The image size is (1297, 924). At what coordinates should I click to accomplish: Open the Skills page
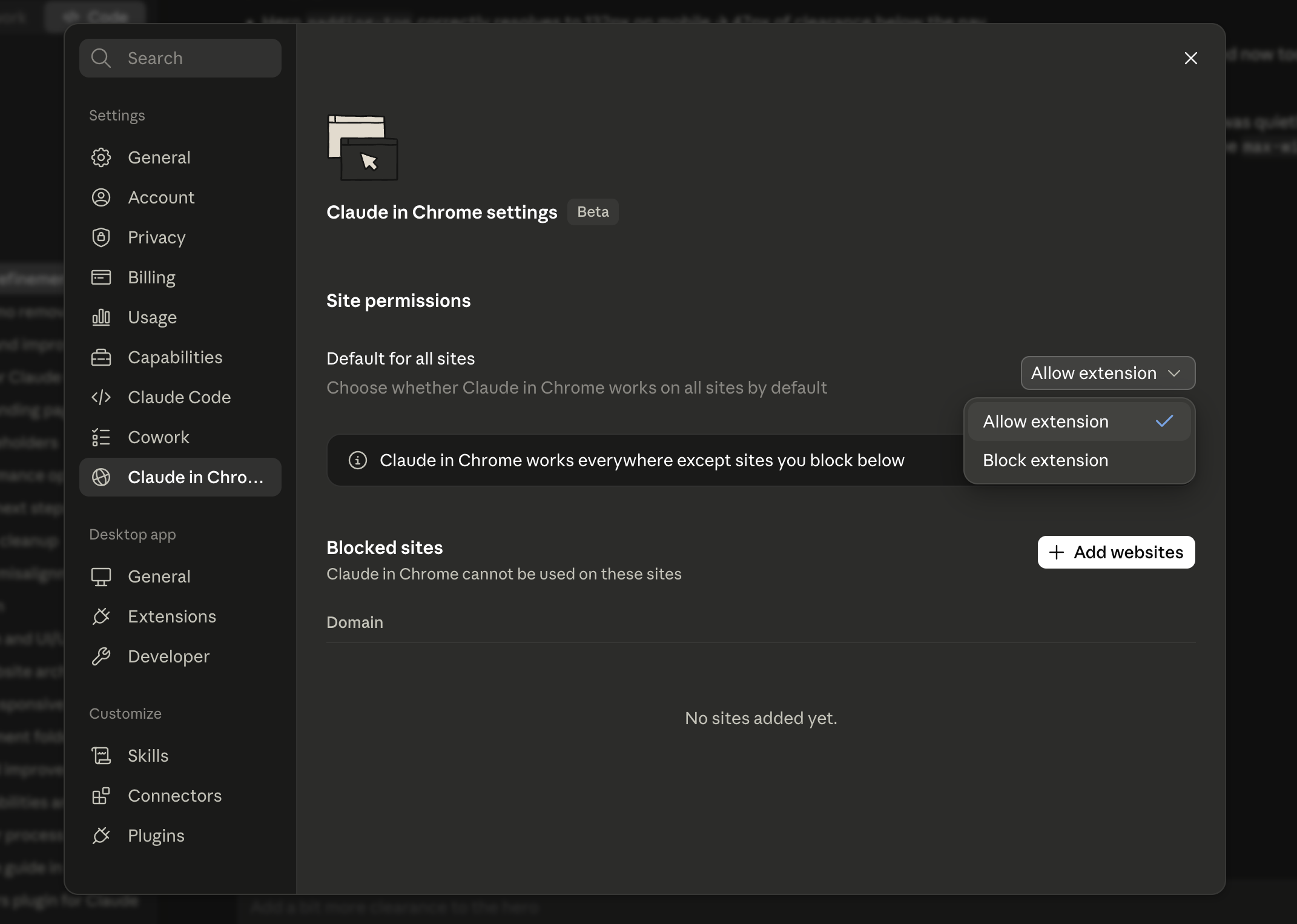click(180, 756)
